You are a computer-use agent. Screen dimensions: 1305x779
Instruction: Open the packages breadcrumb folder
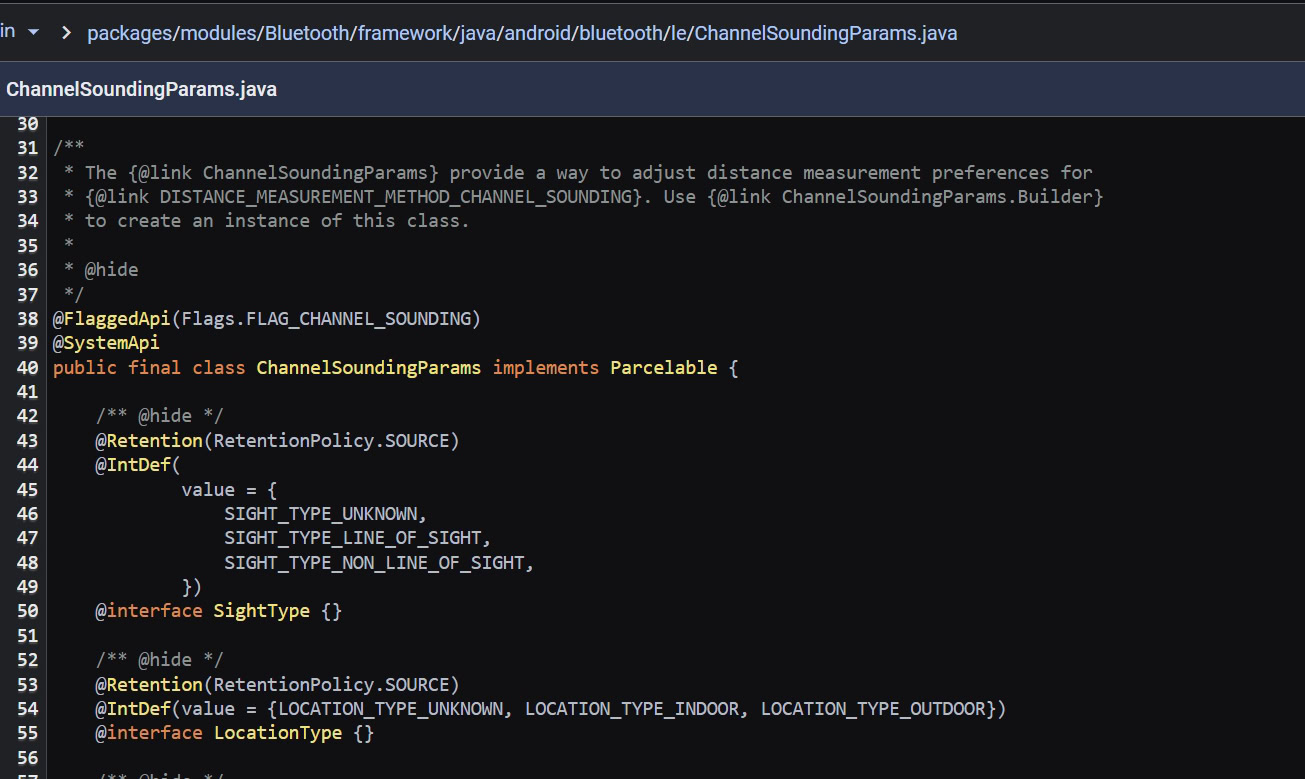point(128,33)
